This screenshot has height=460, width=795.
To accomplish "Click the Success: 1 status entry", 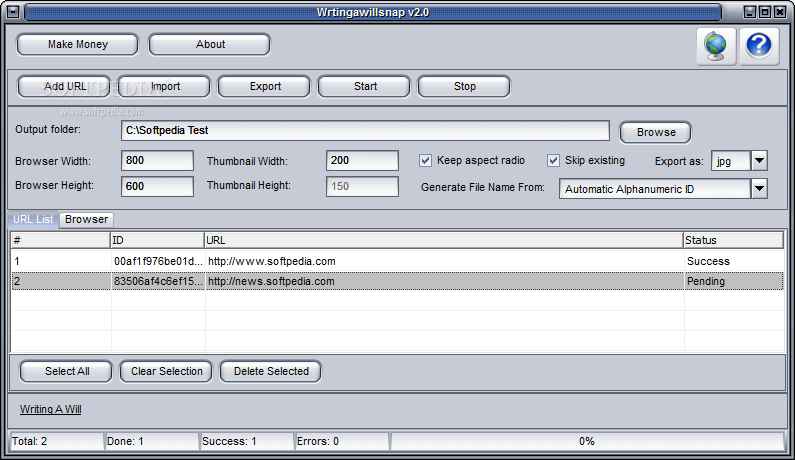I will coord(247,441).
